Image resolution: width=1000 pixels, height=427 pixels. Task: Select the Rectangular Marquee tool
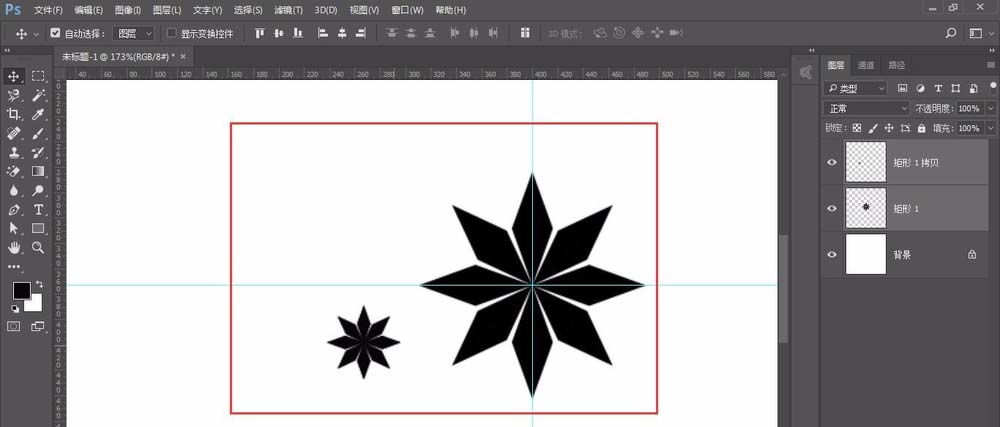[38, 76]
